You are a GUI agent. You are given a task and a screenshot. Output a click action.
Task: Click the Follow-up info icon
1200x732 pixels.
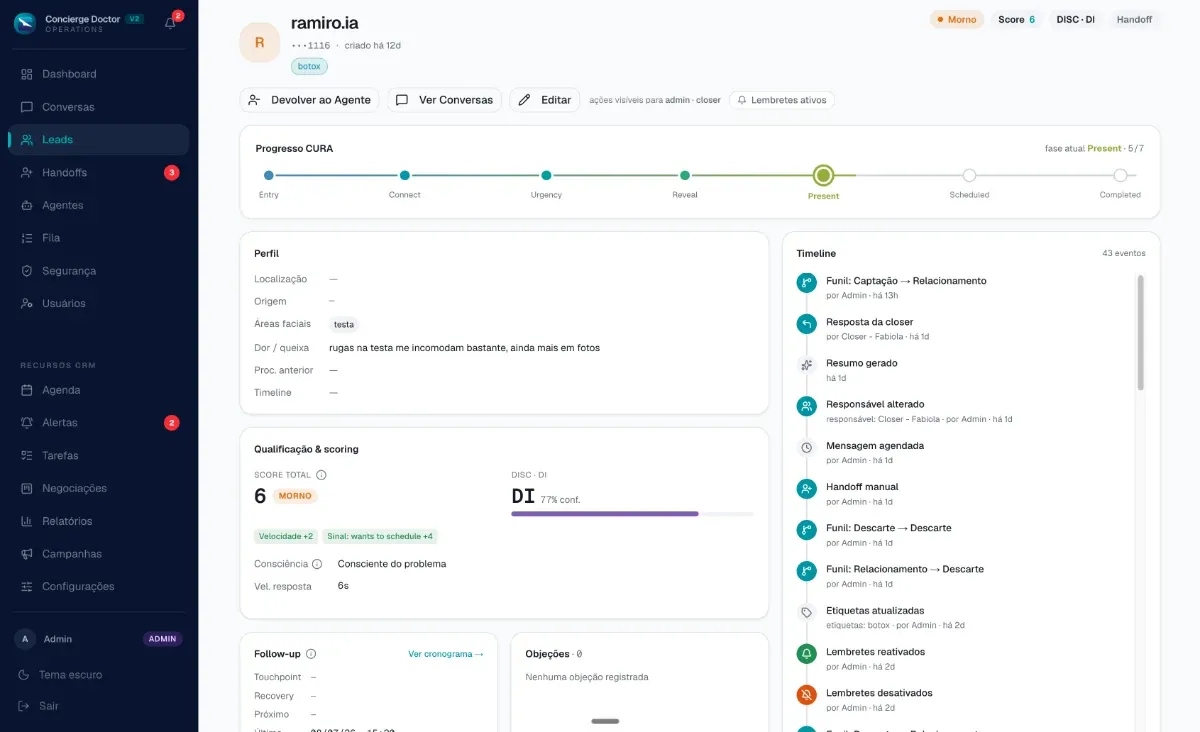[311, 654]
